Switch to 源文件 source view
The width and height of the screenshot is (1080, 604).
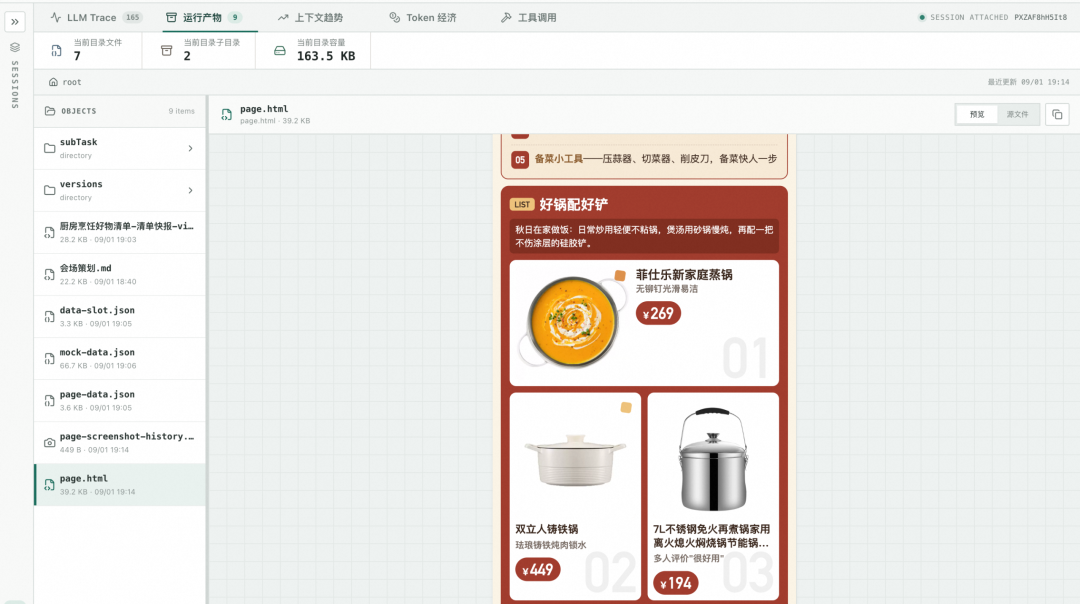tap(1017, 114)
